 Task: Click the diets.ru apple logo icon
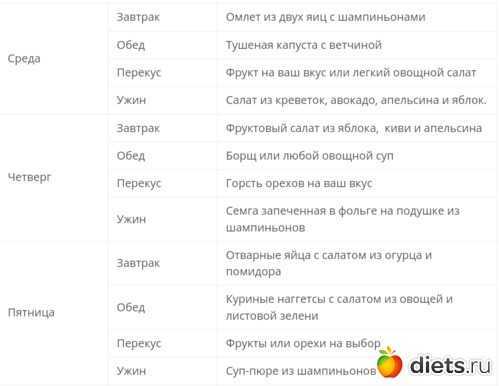(389, 363)
